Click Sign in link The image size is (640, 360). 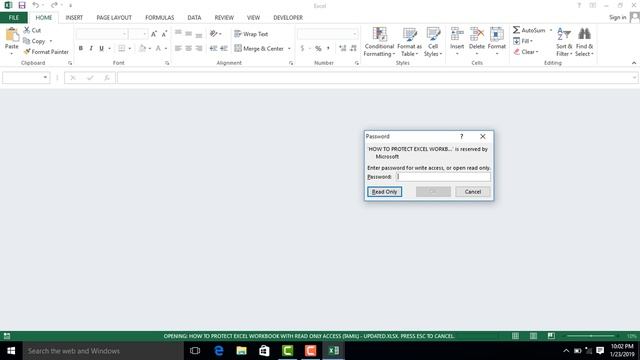click(617, 17)
